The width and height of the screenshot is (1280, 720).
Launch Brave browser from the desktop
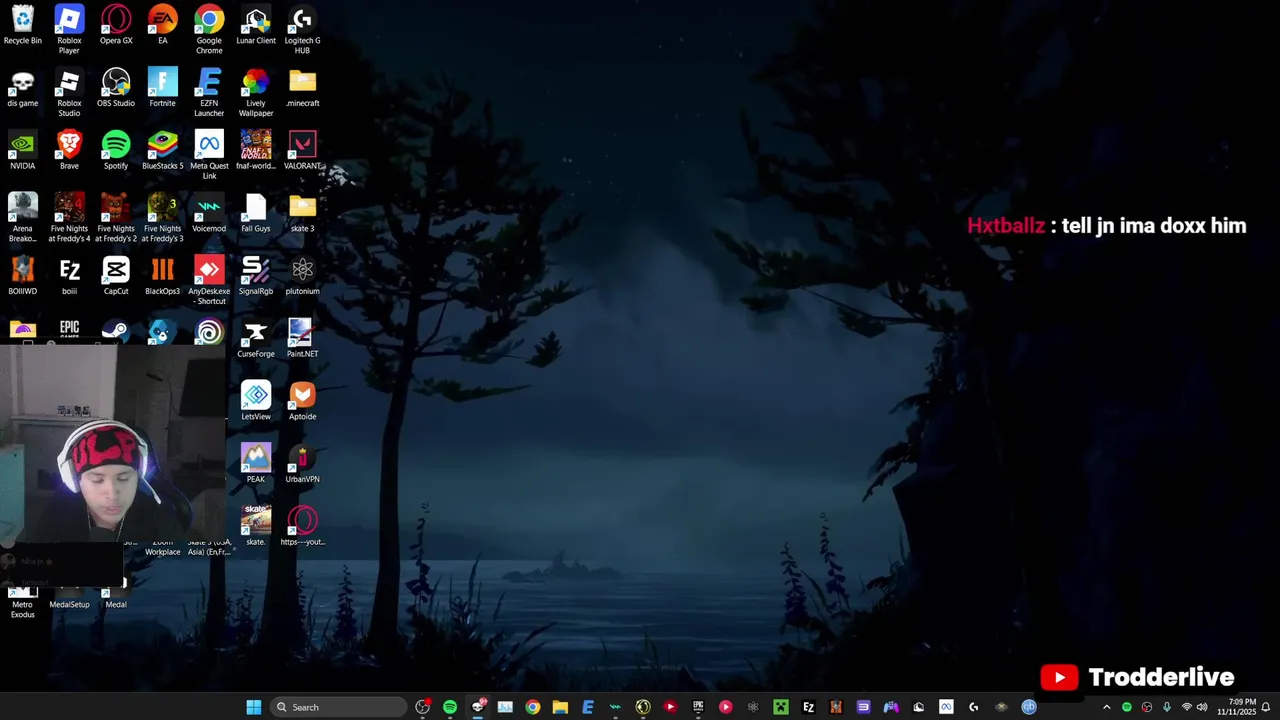pyautogui.click(x=69, y=151)
